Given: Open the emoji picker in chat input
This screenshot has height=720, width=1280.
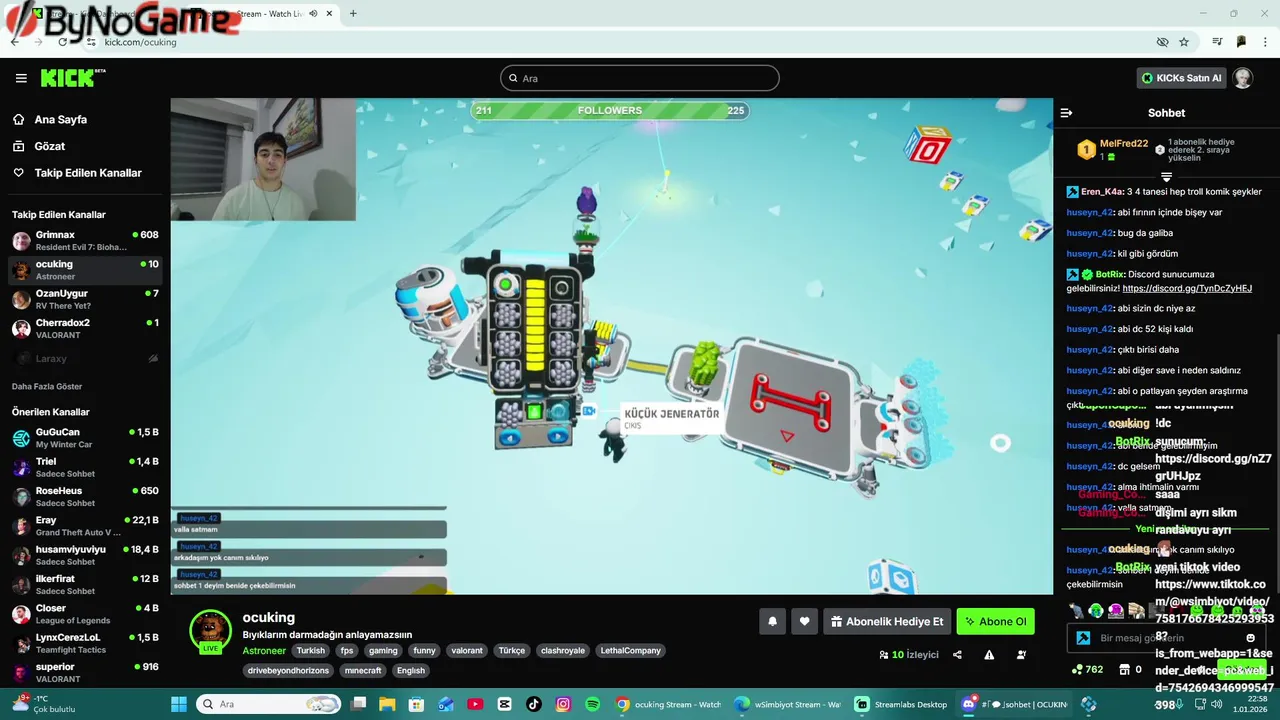Looking at the screenshot, I should tap(1250, 637).
